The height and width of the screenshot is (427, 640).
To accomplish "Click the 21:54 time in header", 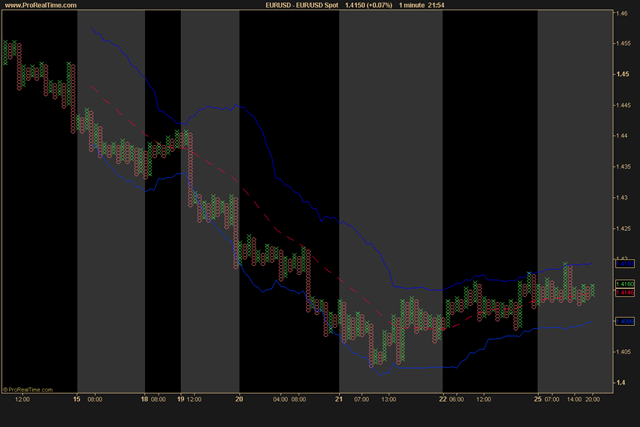I will click(436, 5).
